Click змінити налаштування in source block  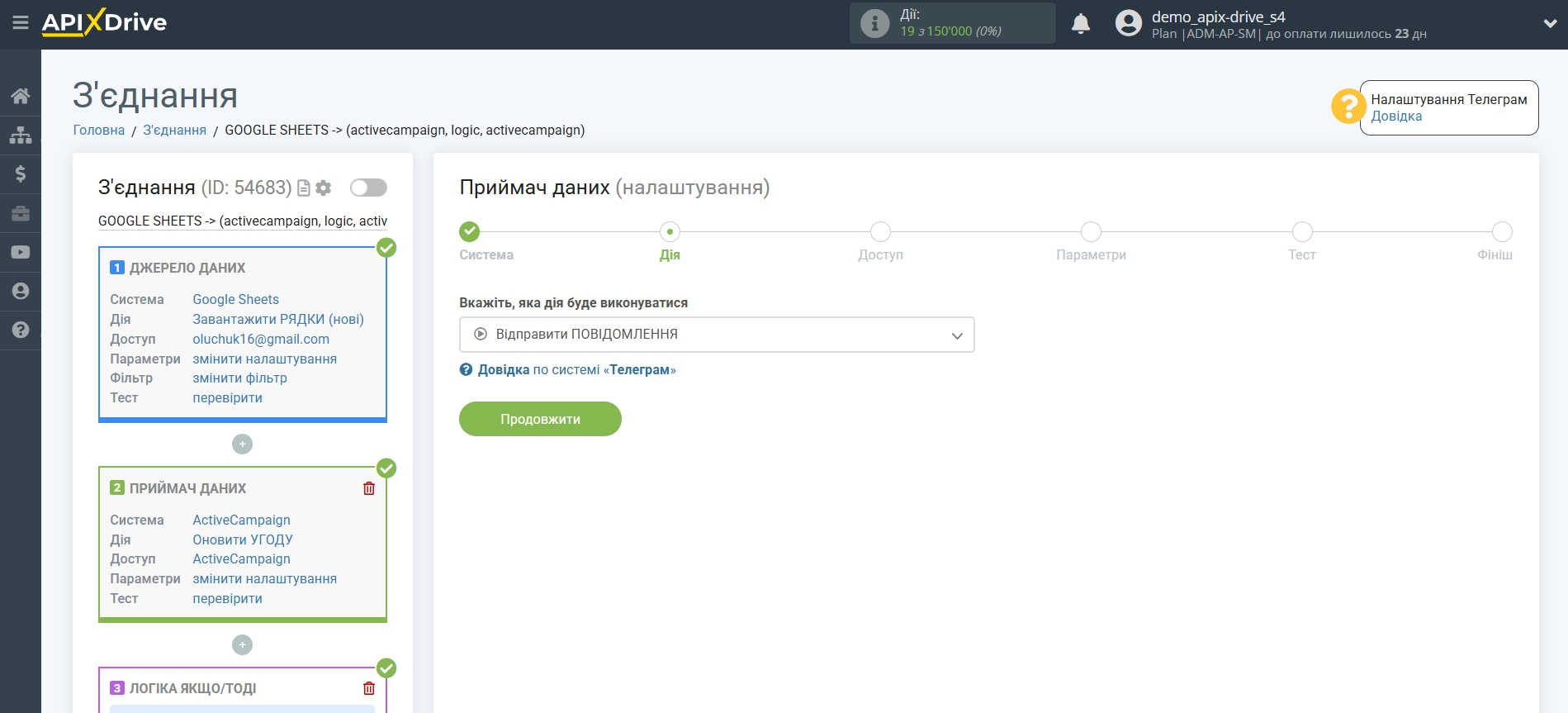(x=265, y=359)
